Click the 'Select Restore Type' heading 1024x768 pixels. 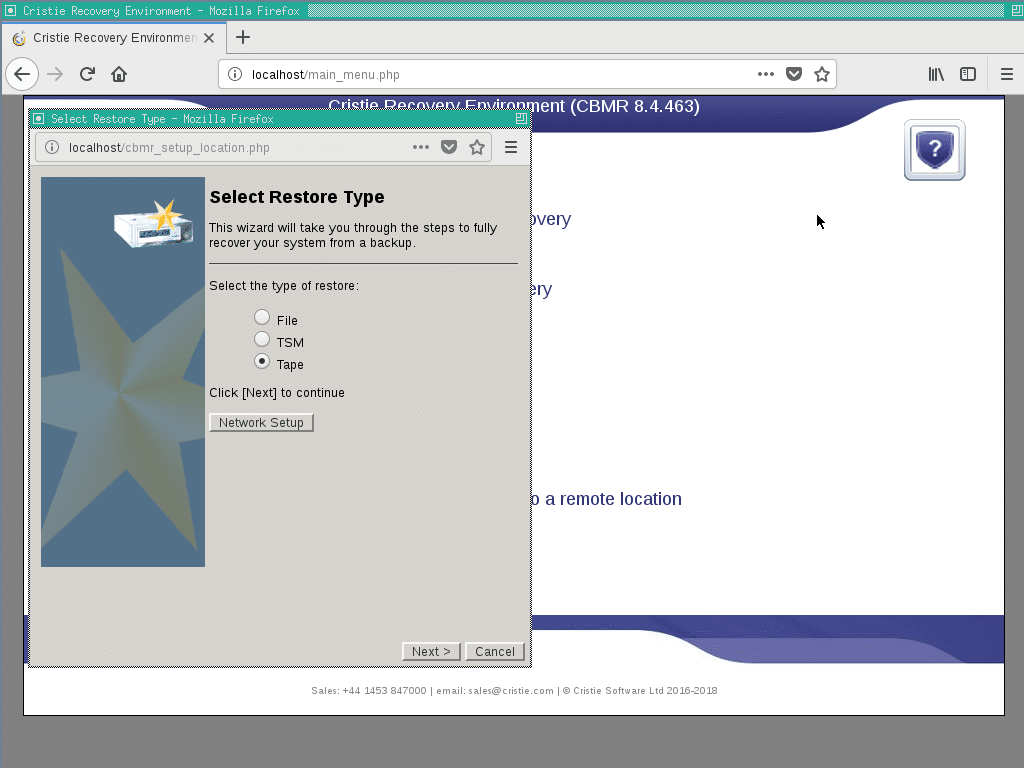coord(296,197)
